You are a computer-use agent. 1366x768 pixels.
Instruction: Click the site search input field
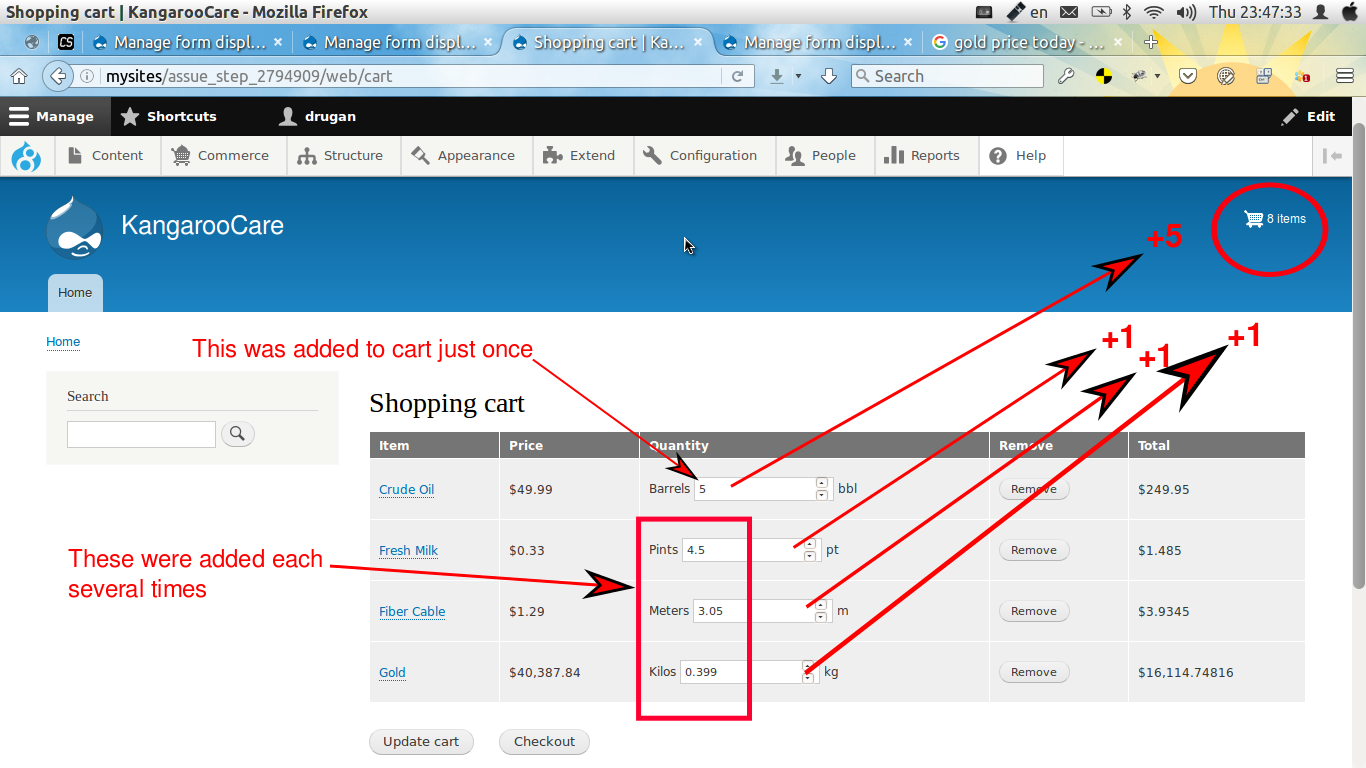(x=140, y=434)
